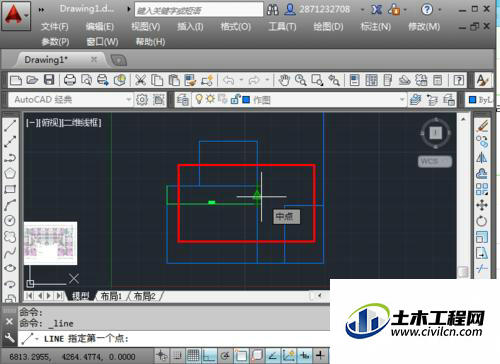
Task: Open the help options dropdown arrow
Action: [x=440, y=10]
